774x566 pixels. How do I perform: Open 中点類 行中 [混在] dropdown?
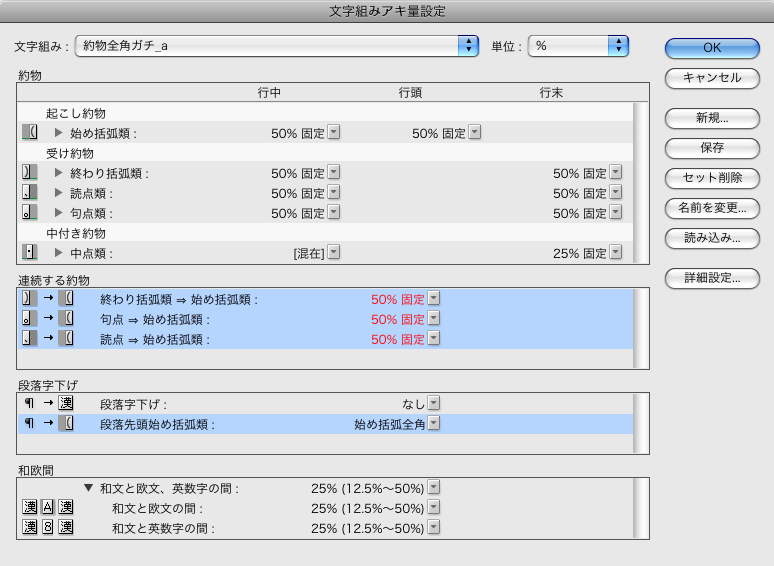tap(334, 252)
